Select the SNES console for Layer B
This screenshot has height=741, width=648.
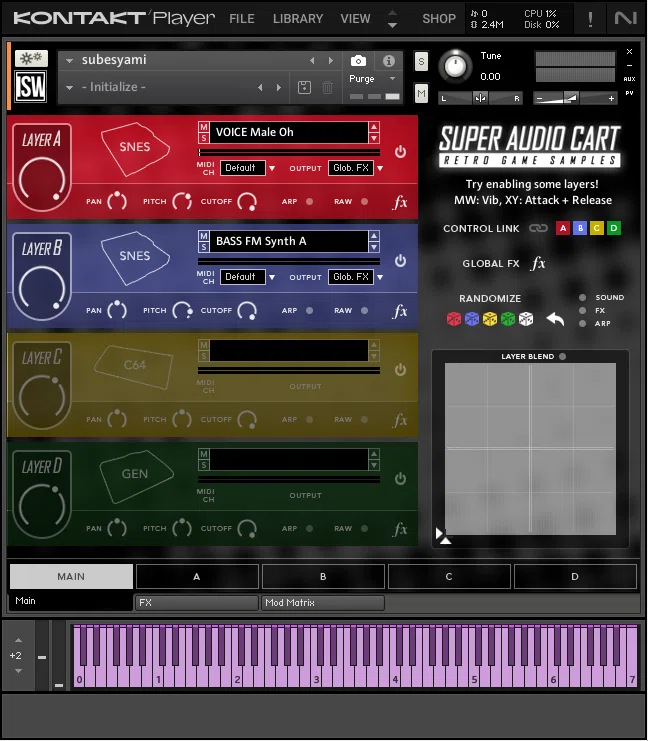click(135, 257)
